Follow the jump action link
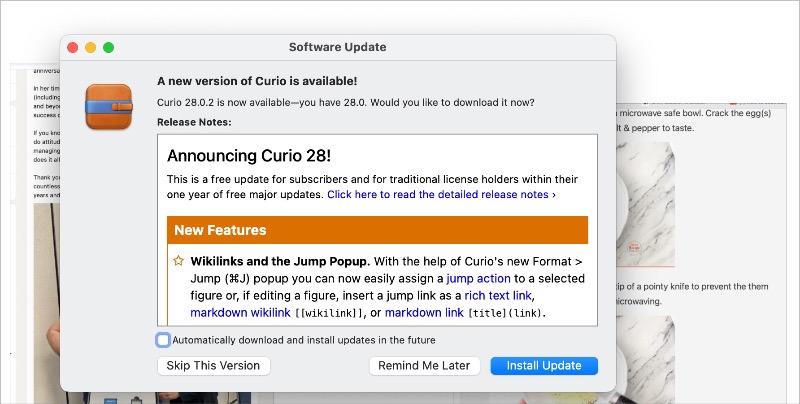 [478, 279]
